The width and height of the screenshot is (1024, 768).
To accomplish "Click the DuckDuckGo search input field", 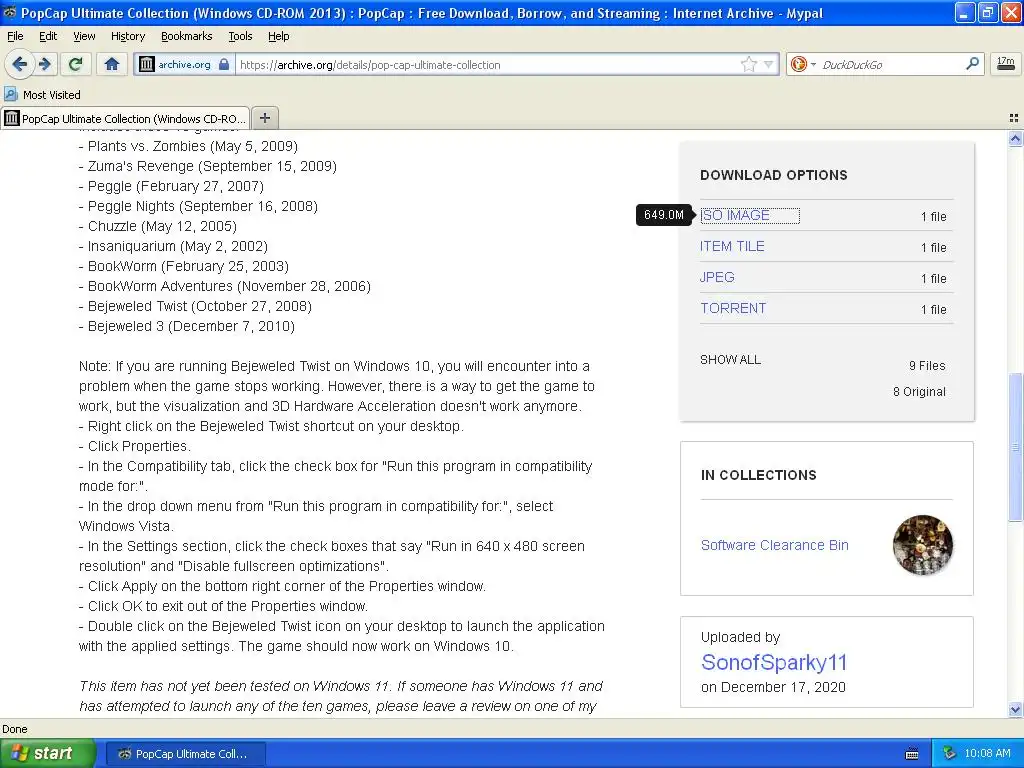I will [889, 65].
